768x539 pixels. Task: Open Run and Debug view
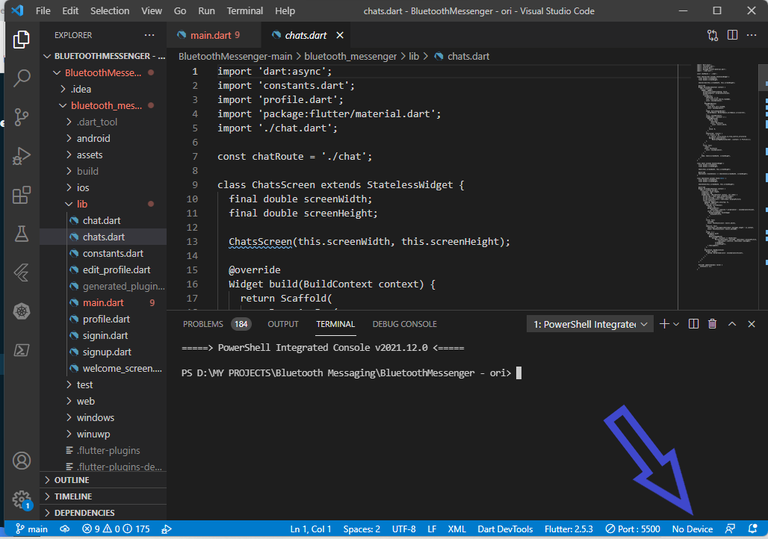(x=21, y=156)
